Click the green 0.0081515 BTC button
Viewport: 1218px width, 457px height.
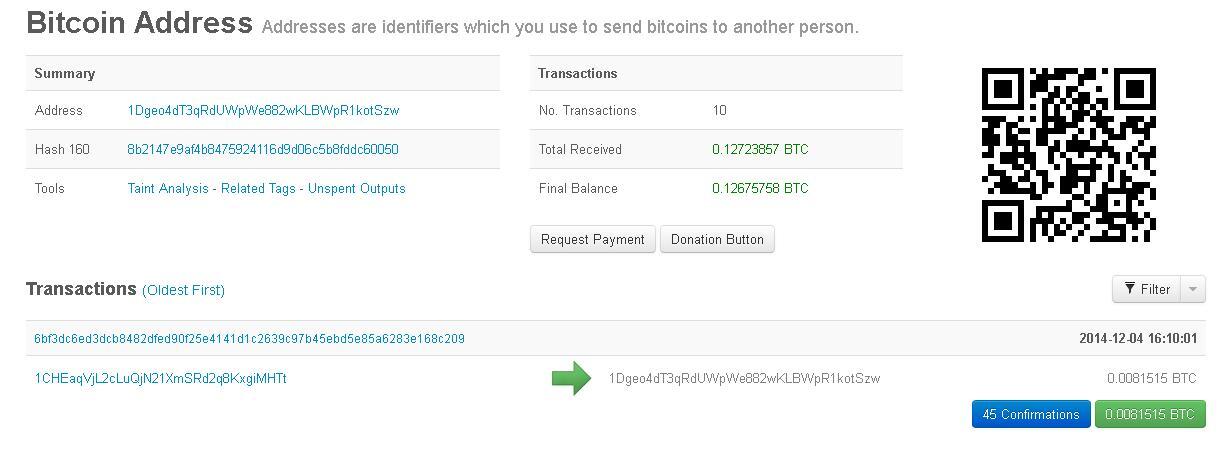click(x=1150, y=414)
